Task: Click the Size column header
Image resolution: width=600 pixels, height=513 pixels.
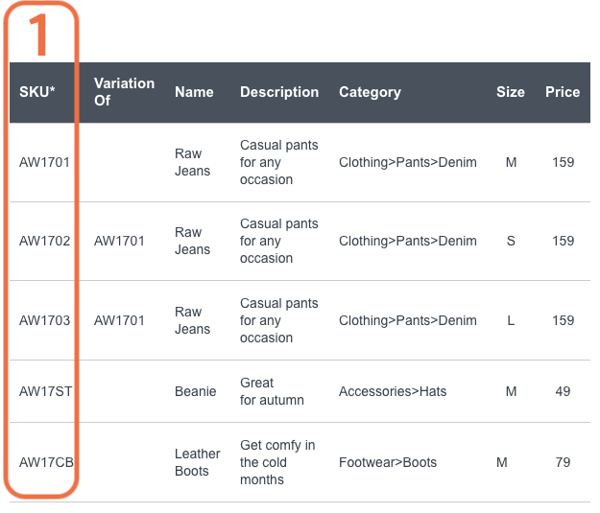Action: point(510,92)
